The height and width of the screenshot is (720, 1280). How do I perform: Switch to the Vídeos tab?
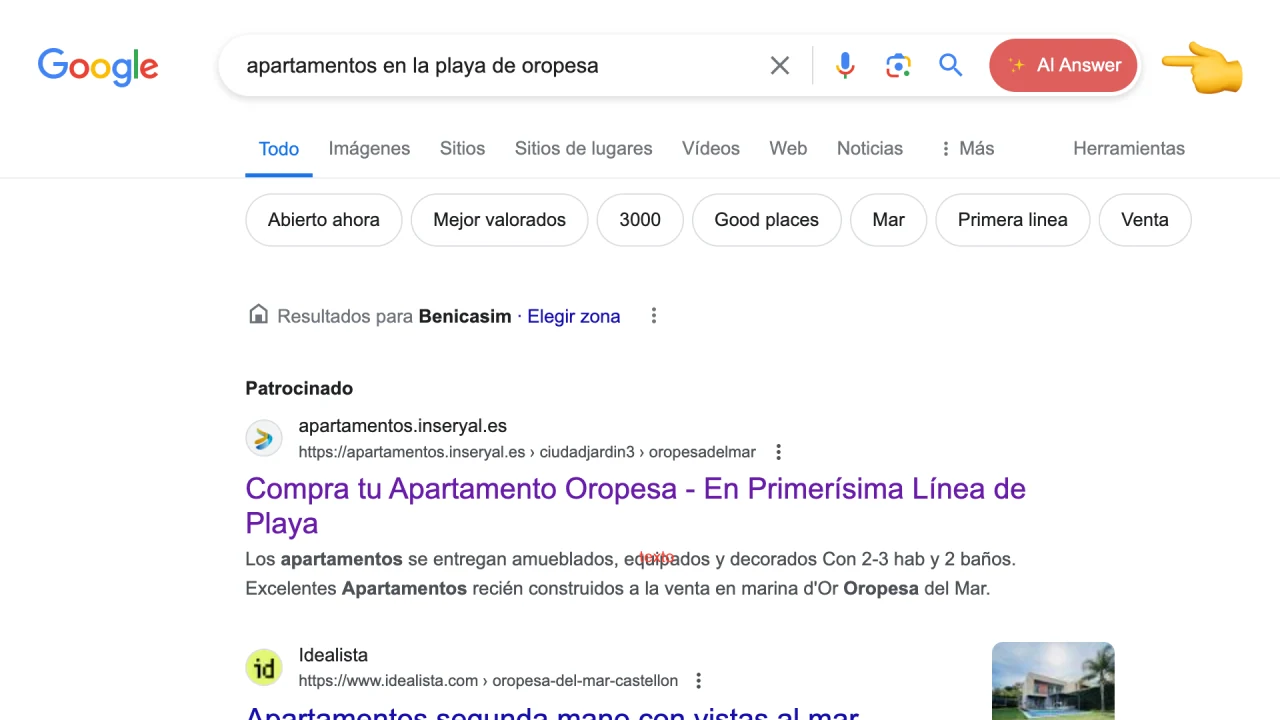click(711, 148)
